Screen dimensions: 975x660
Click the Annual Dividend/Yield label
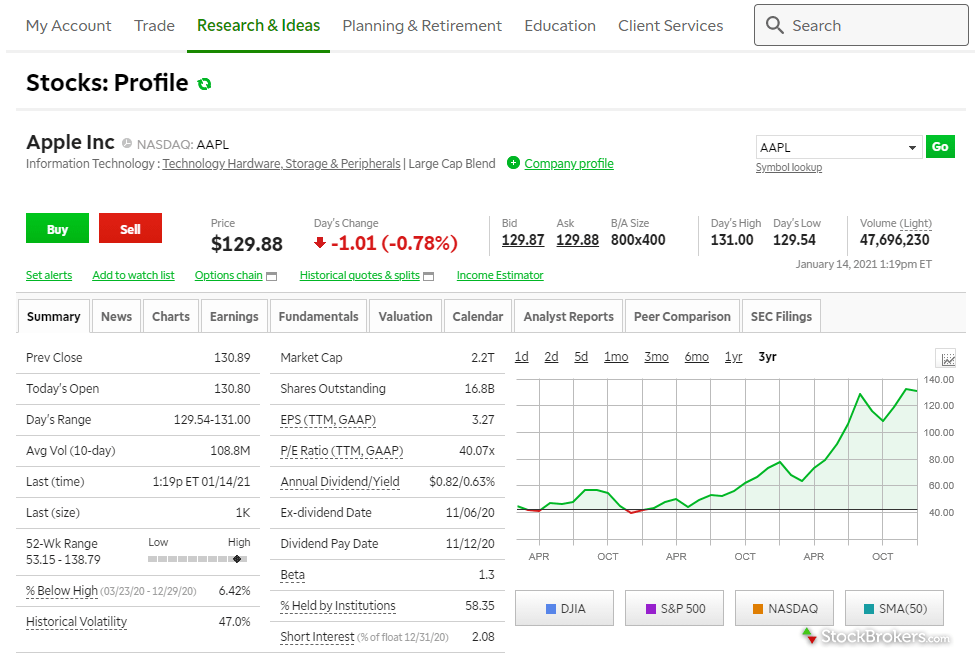340,482
